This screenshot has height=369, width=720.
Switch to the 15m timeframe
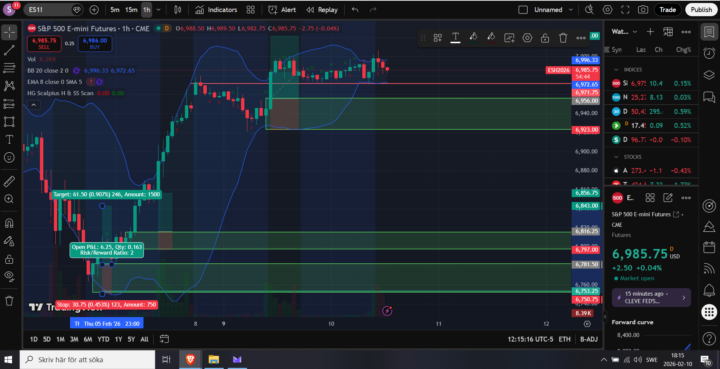click(131, 10)
